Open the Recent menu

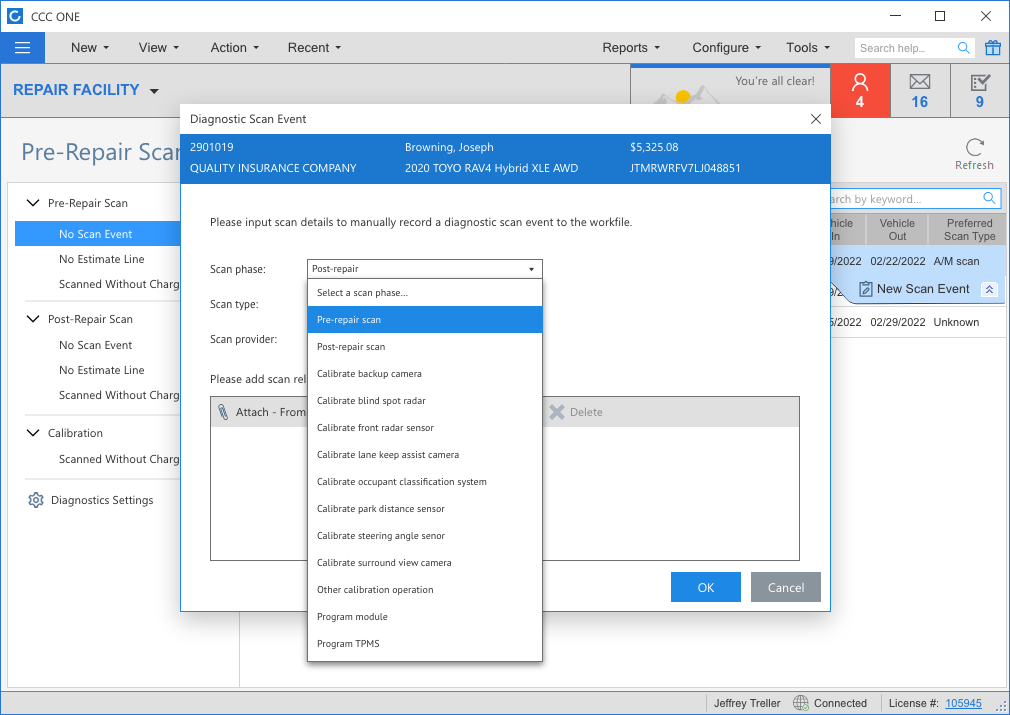(314, 48)
